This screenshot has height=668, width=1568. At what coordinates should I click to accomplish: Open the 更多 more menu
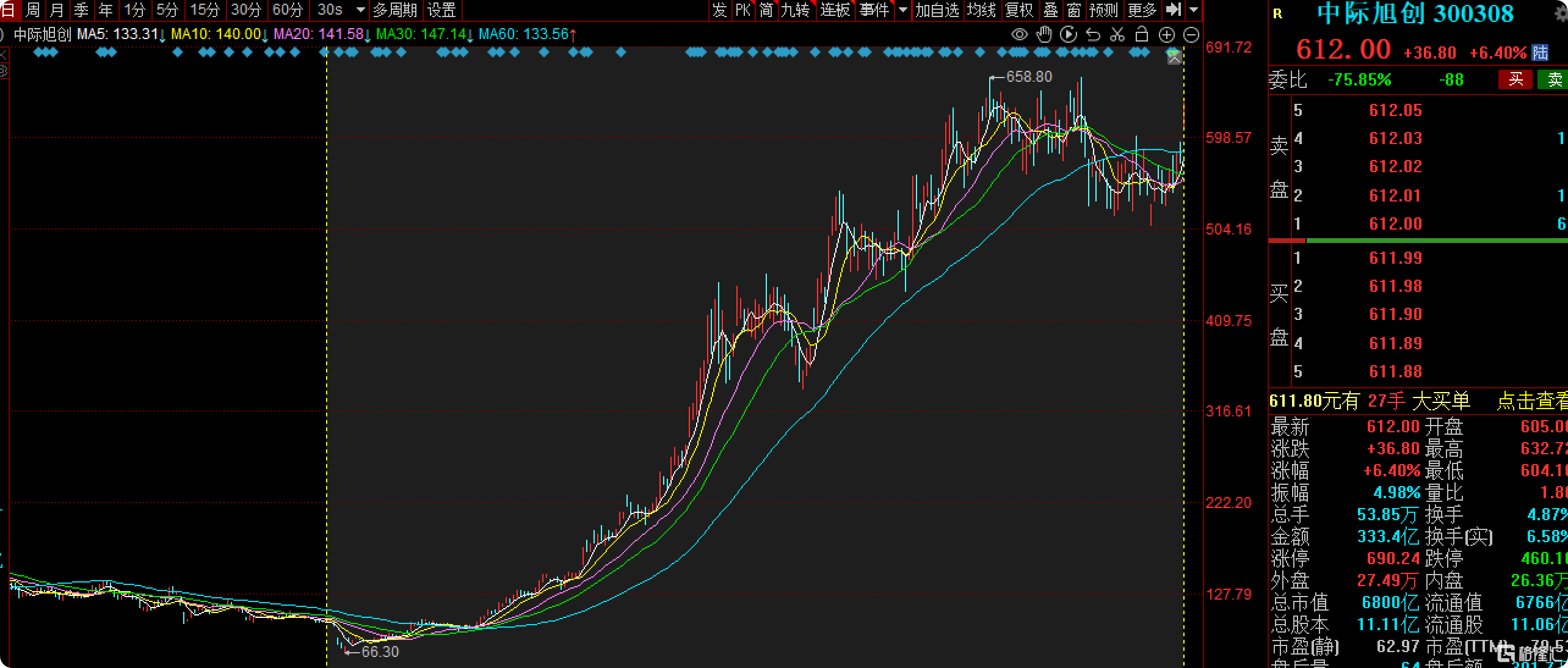pos(1142,10)
